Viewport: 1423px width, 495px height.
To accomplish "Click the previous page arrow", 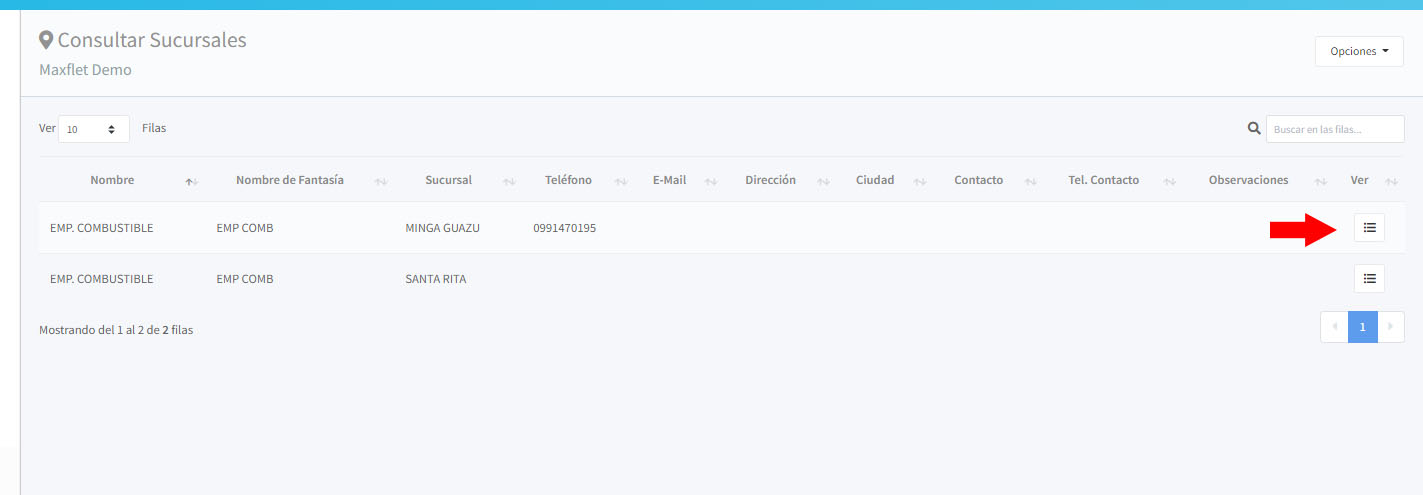I will (1334, 327).
